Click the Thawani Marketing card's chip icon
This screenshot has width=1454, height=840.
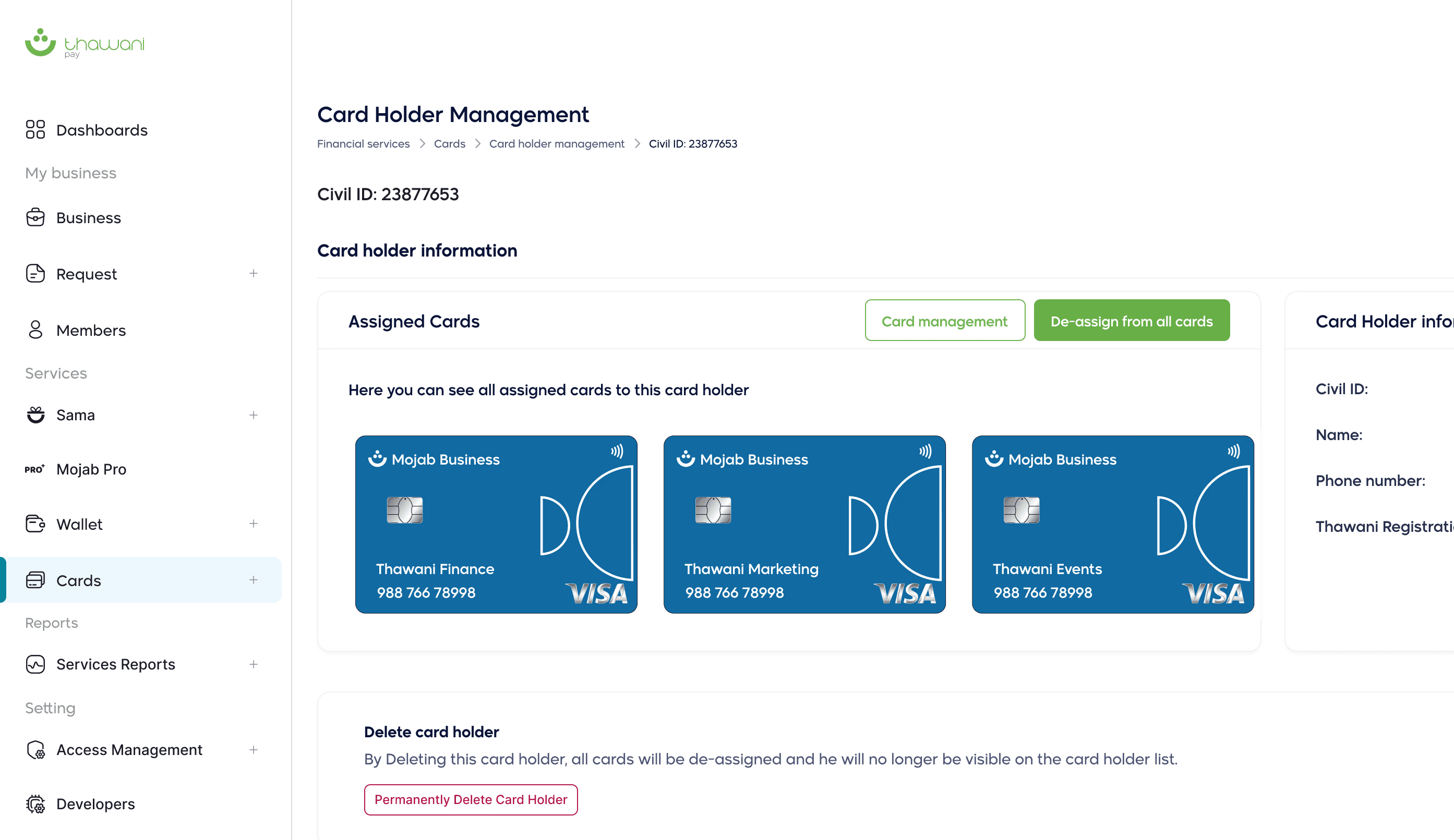tap(713, 510)
